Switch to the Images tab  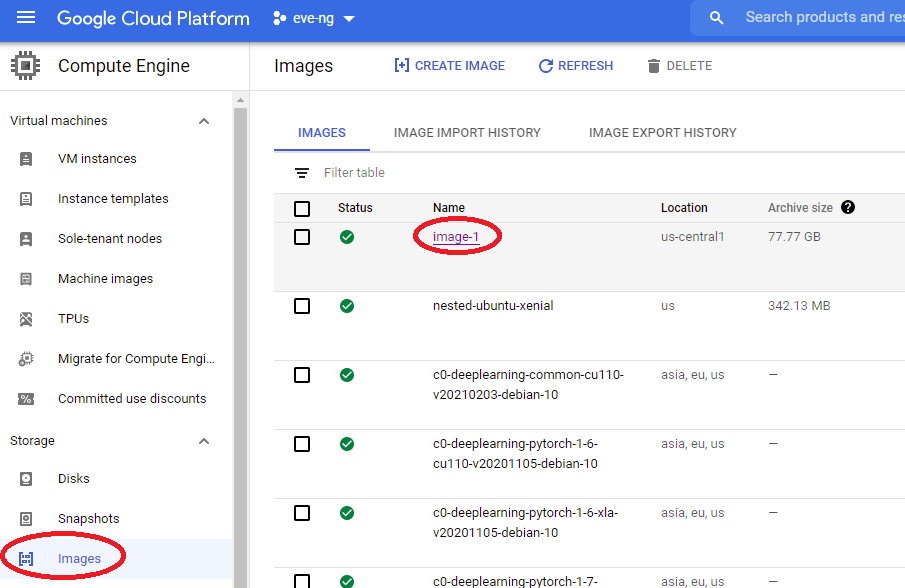[x=321, y=133]
